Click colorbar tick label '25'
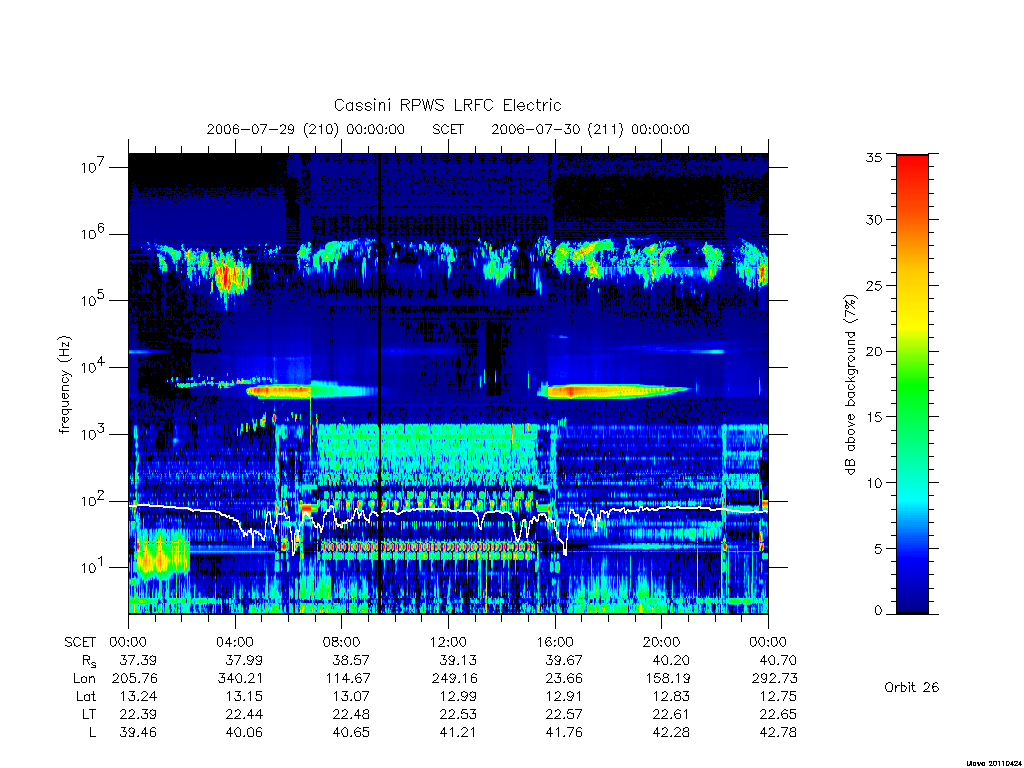The height and width of the screenshot is (768, 1024). pos(874,285)
